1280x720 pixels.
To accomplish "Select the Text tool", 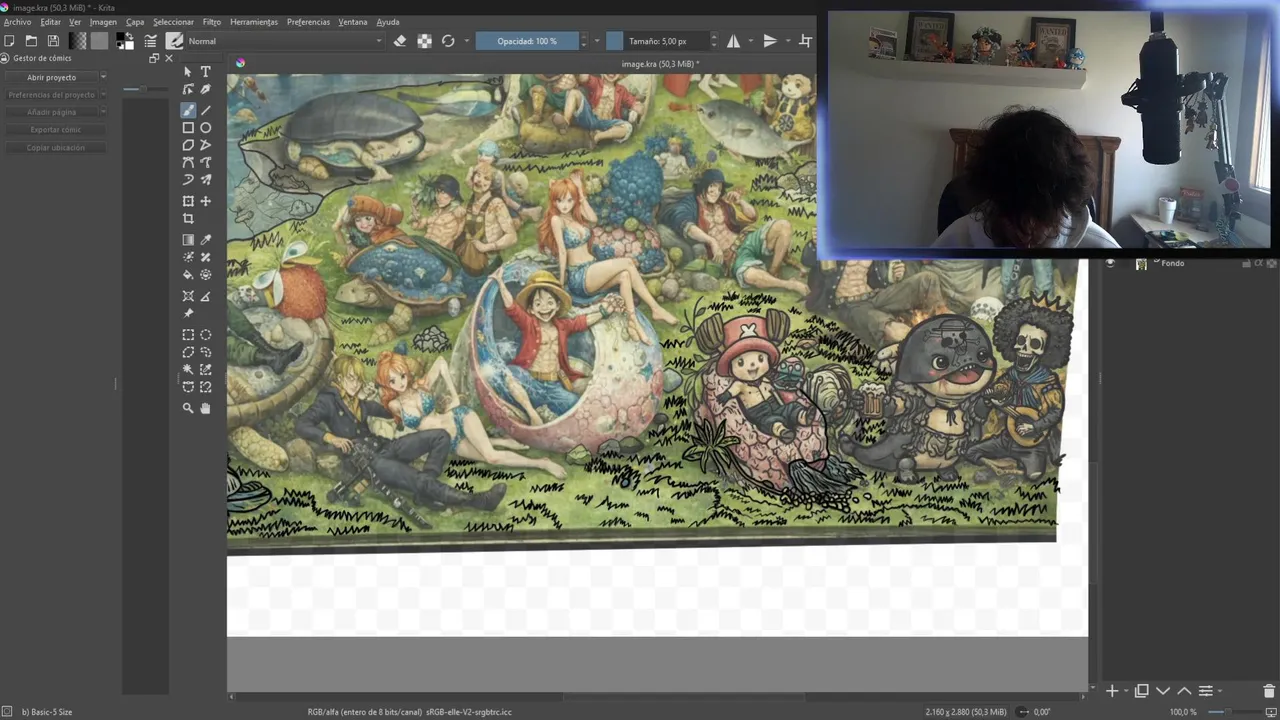I will 205,72.
